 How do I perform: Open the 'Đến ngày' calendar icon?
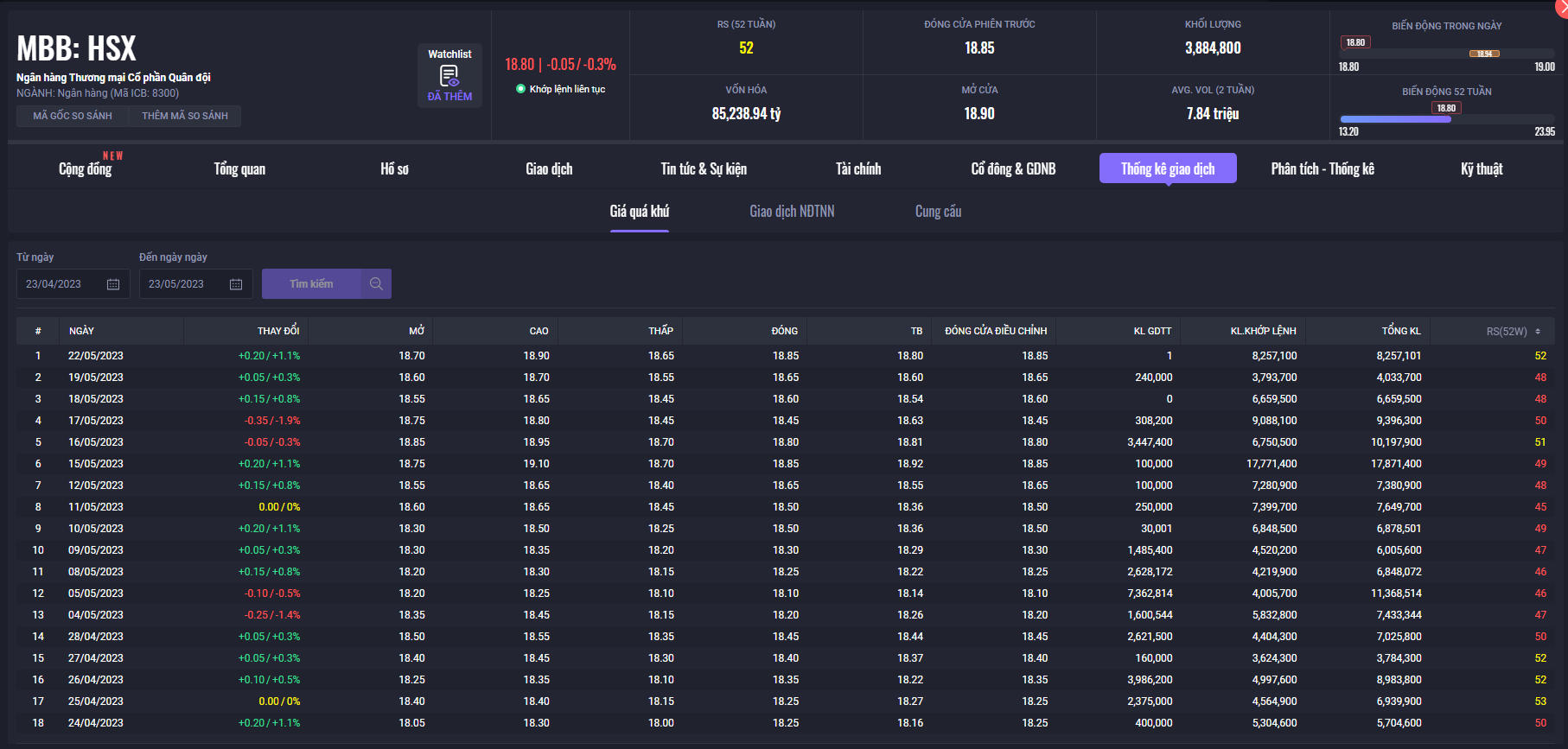236,284
